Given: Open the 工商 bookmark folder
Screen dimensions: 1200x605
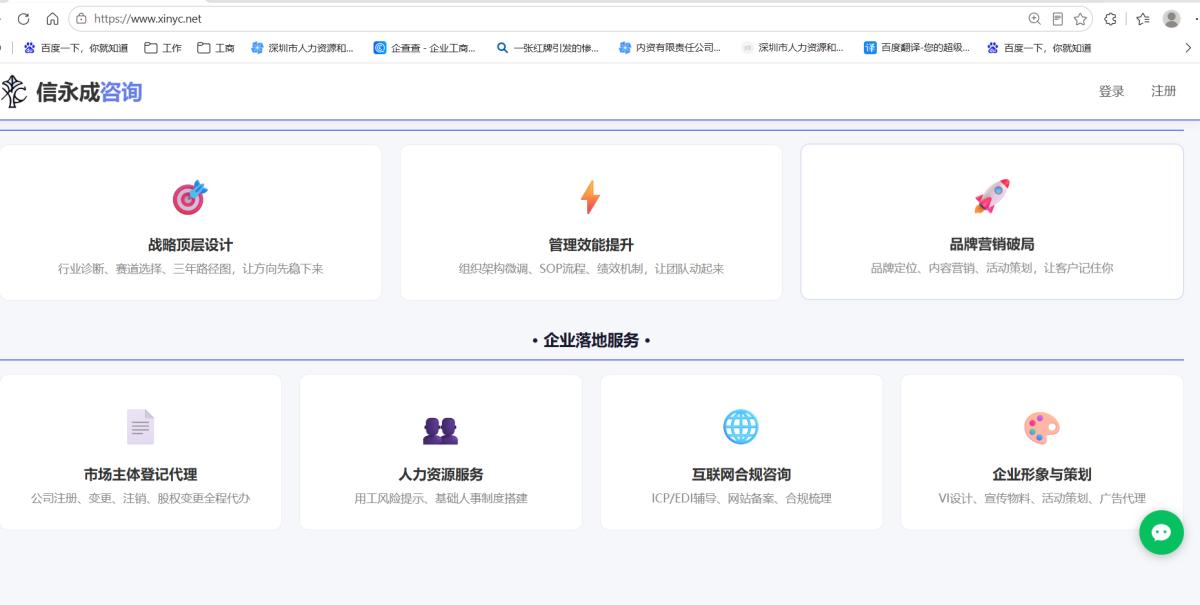Looking at the screenshot, I should point(216,47).
